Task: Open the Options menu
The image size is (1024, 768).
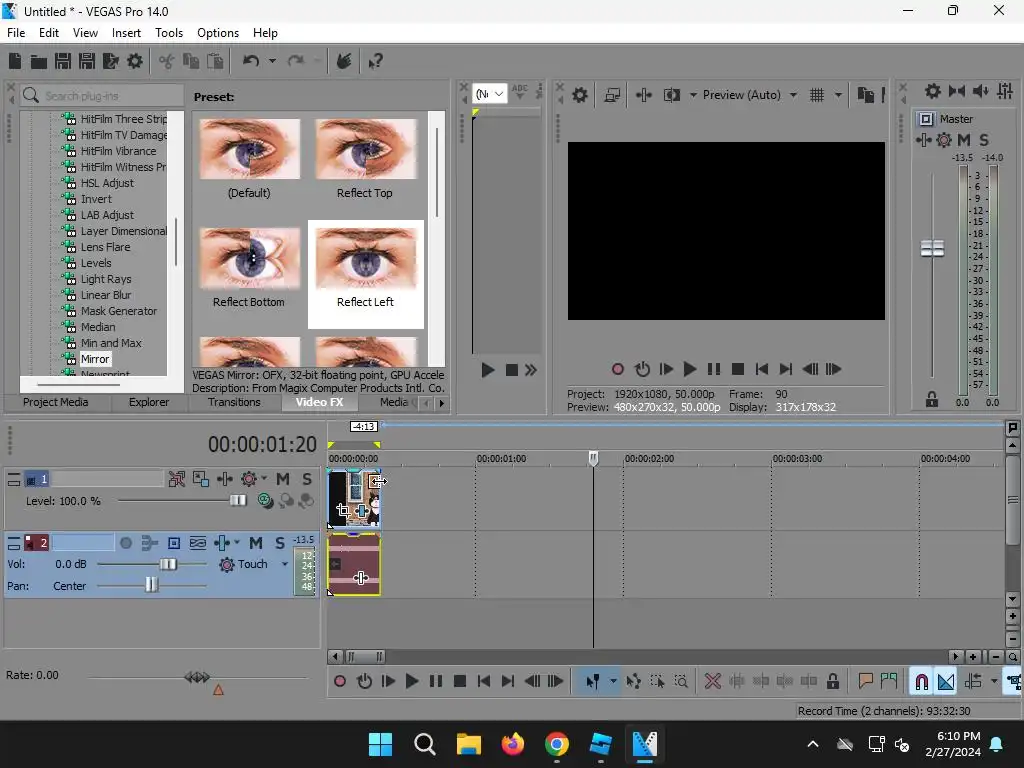Action: tap(217, 33)
